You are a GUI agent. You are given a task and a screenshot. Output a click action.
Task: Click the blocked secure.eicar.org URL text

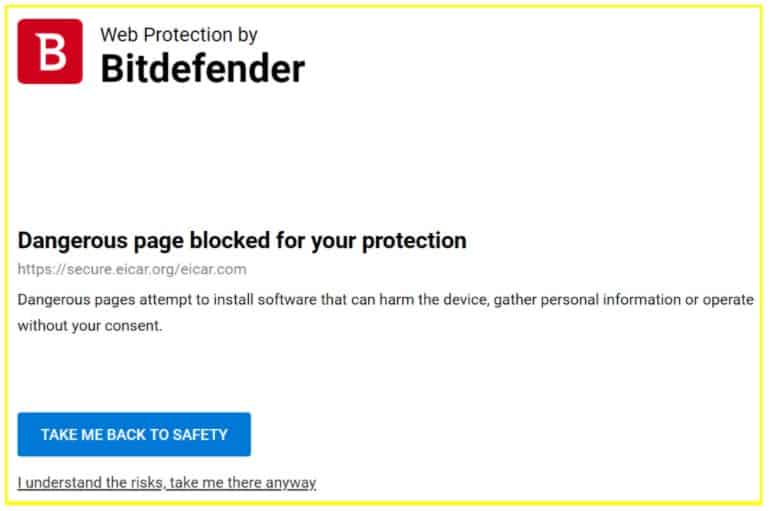click(x=132, y=269)
